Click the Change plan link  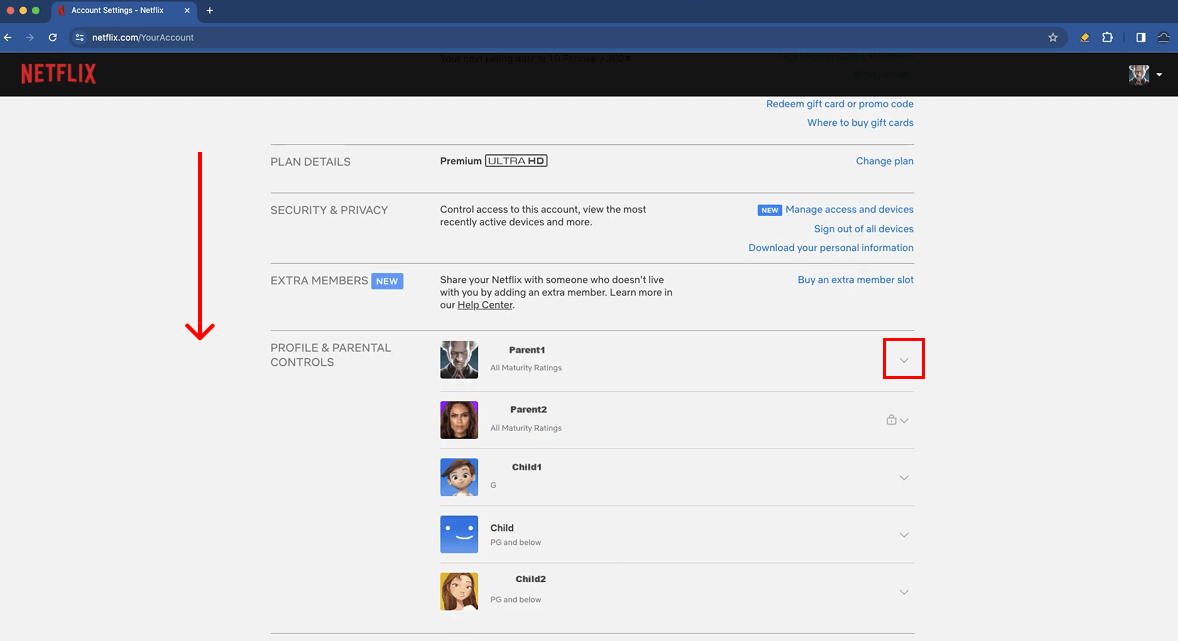pyautogui.click(x=884, y=160)
